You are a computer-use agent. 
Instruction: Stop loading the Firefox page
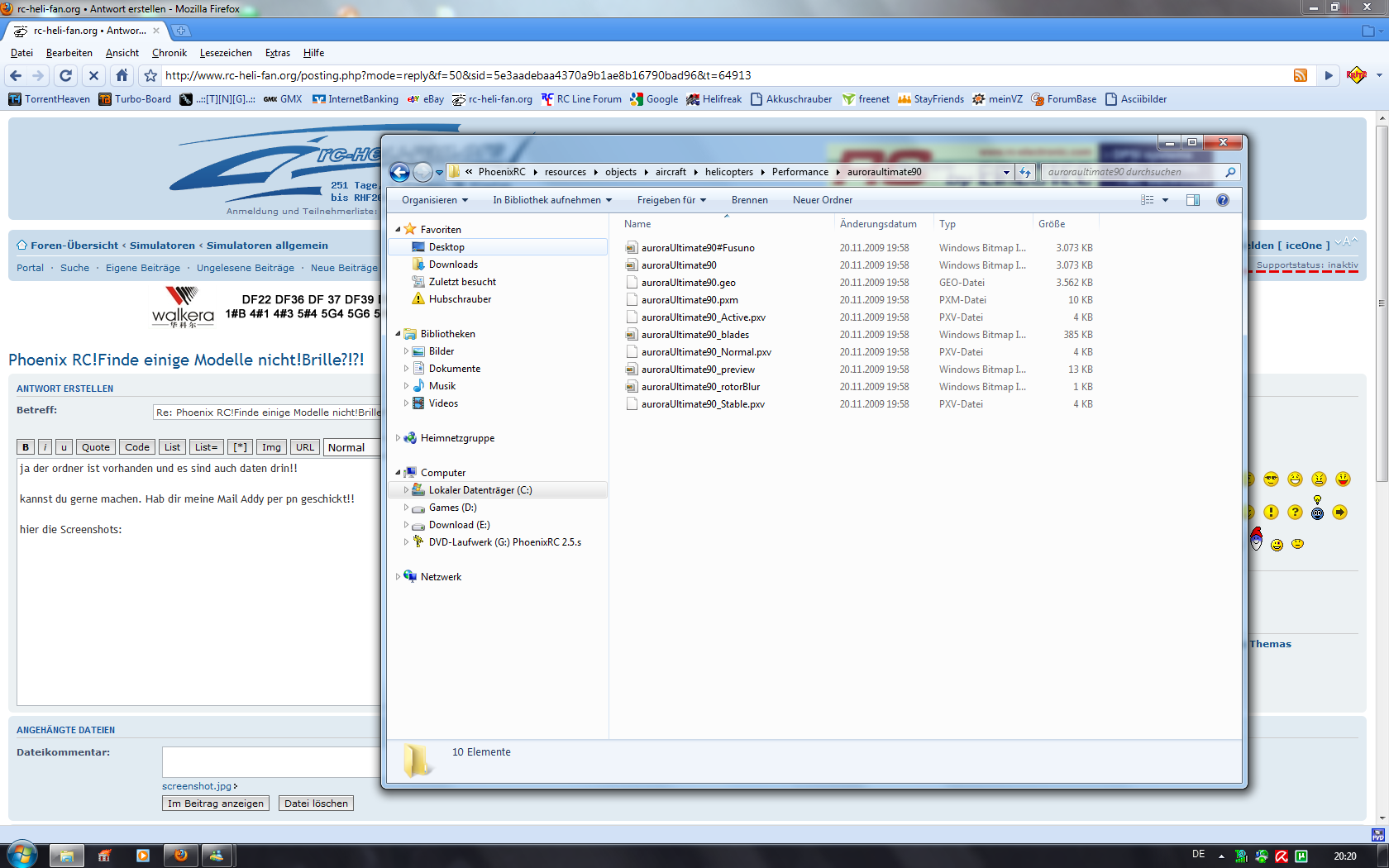(93, 75)
